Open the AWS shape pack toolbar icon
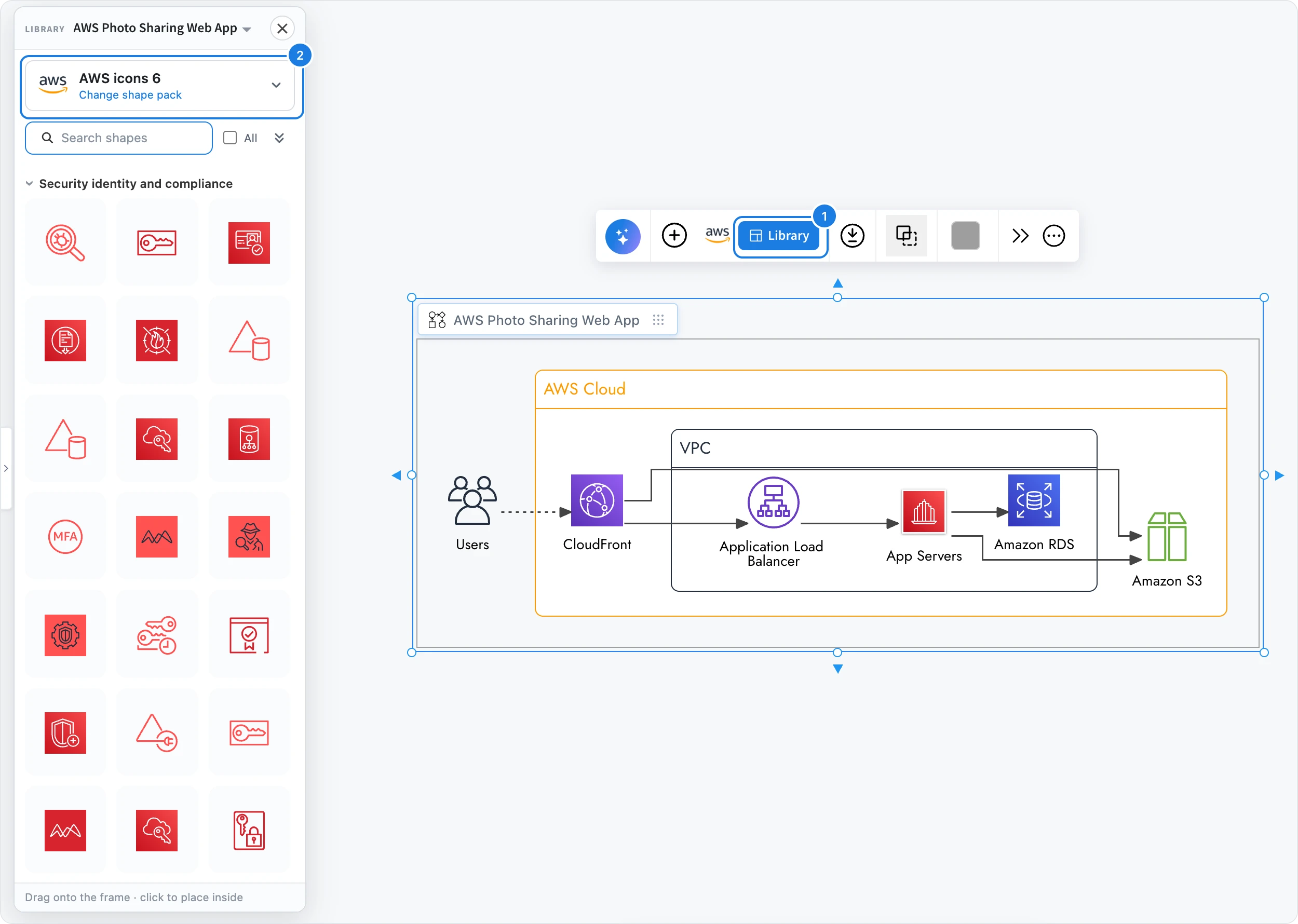The height and width of the screenshot is (924, 1298). (717, 235)
